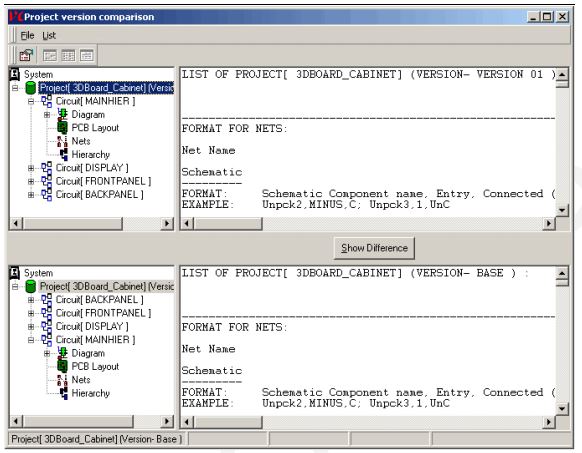Viewport: 582px width, 453px height.
Task: Select Diagram label in lower tree
Action: (88, 353)
